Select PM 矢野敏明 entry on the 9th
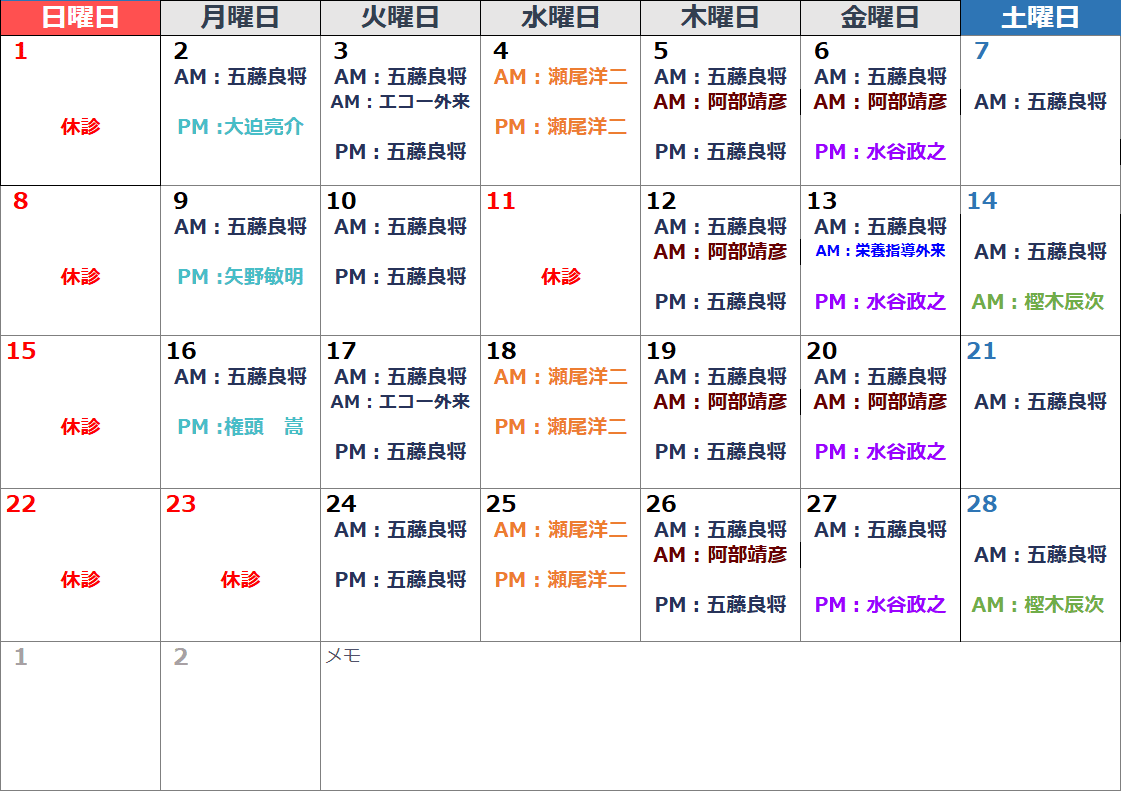The height and width of the screenshot is (791, 1121). tap(240, 277)
